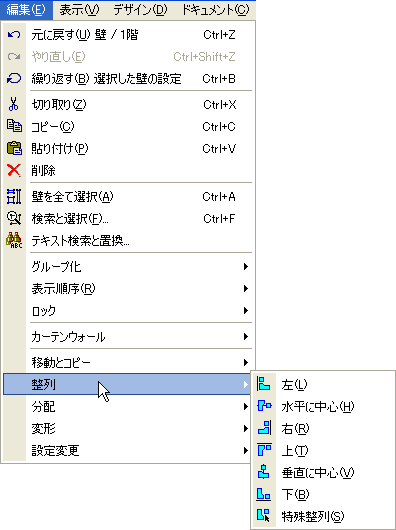Click the clipboard paste icon for 貼り付け
The height and width of the screenshot is (530, 396).
point(14,148)
